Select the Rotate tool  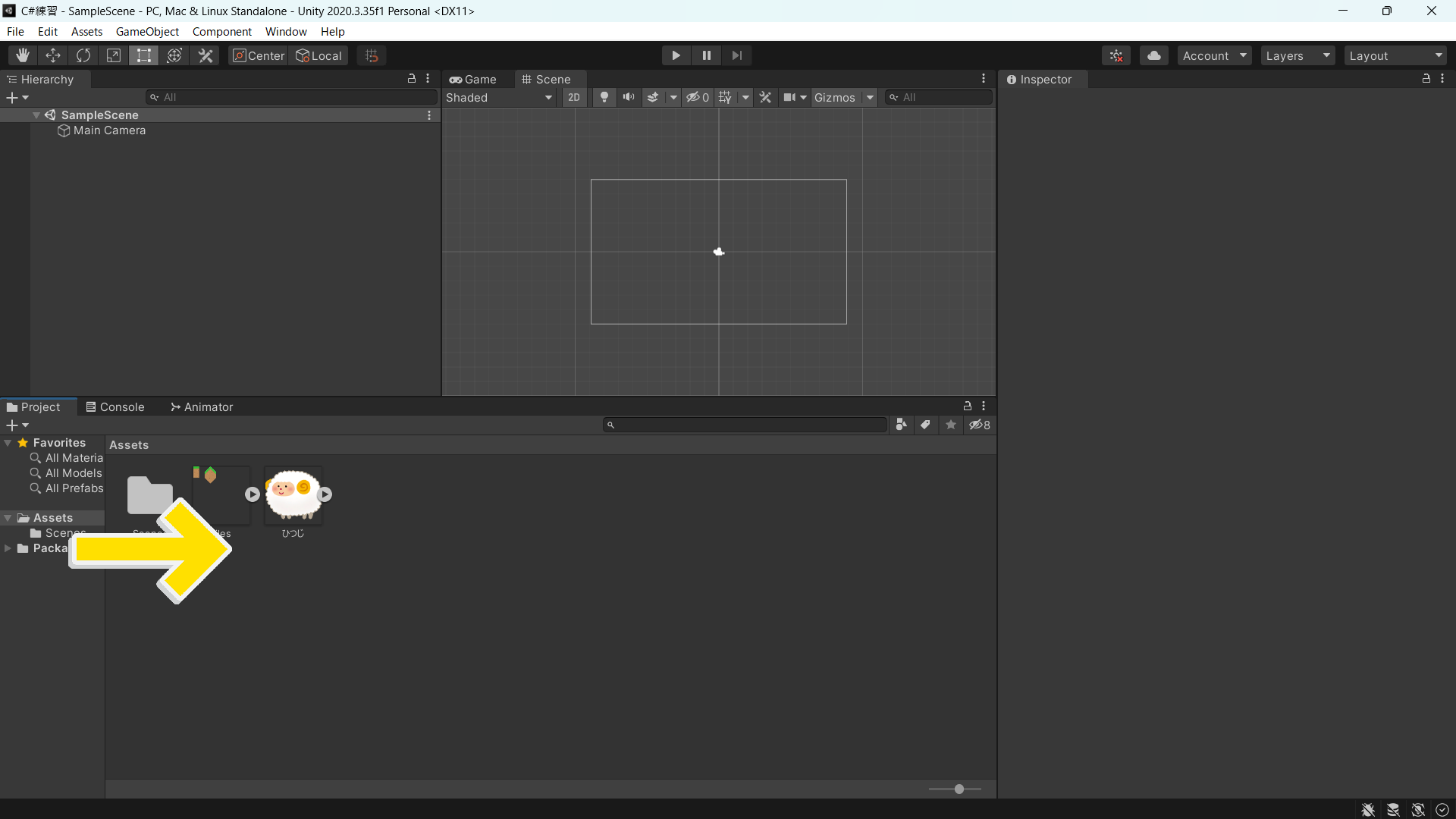pos(83,55)
